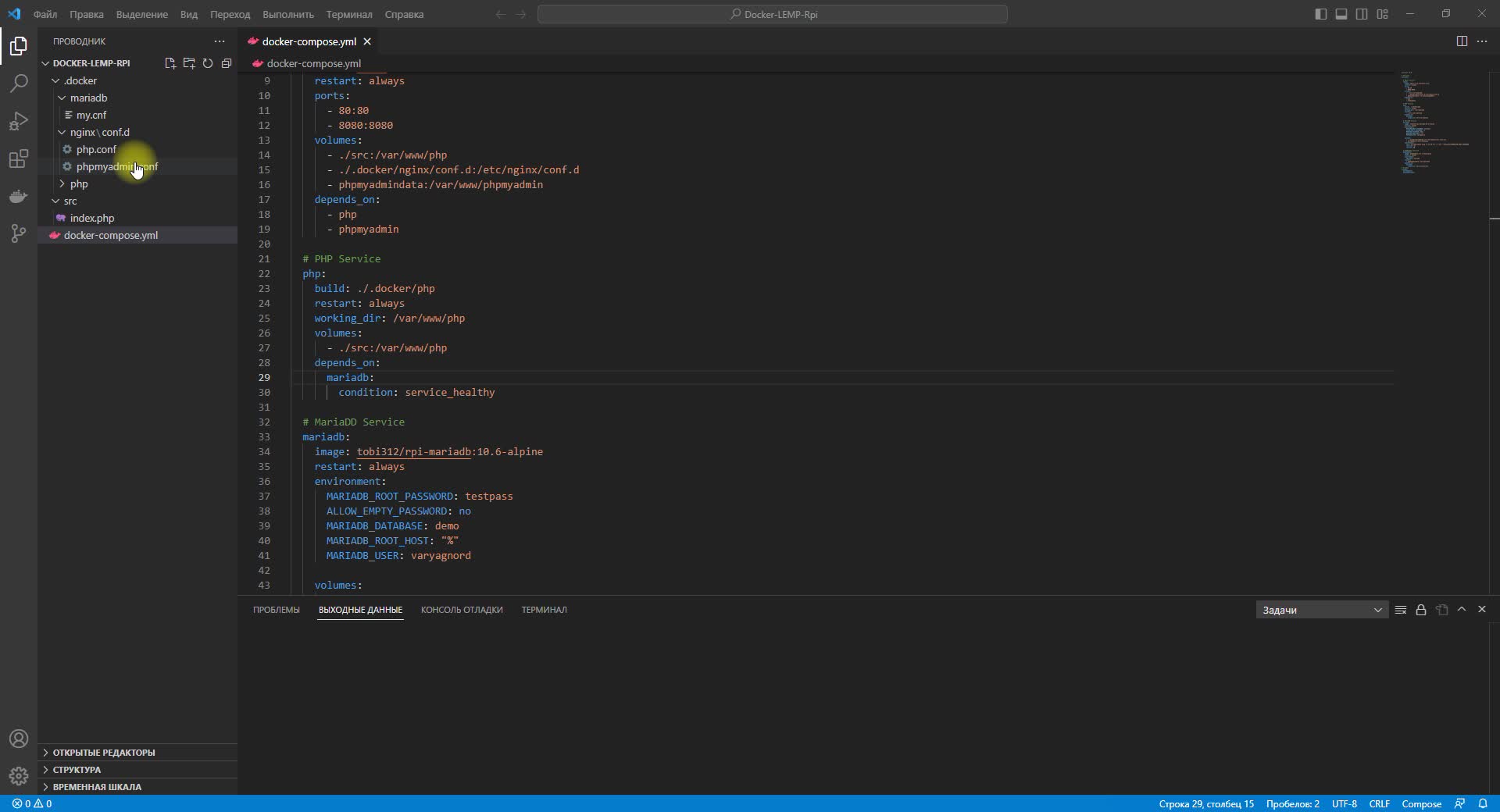Toggle the primary sidebar visibility

tap(1320, 13)
